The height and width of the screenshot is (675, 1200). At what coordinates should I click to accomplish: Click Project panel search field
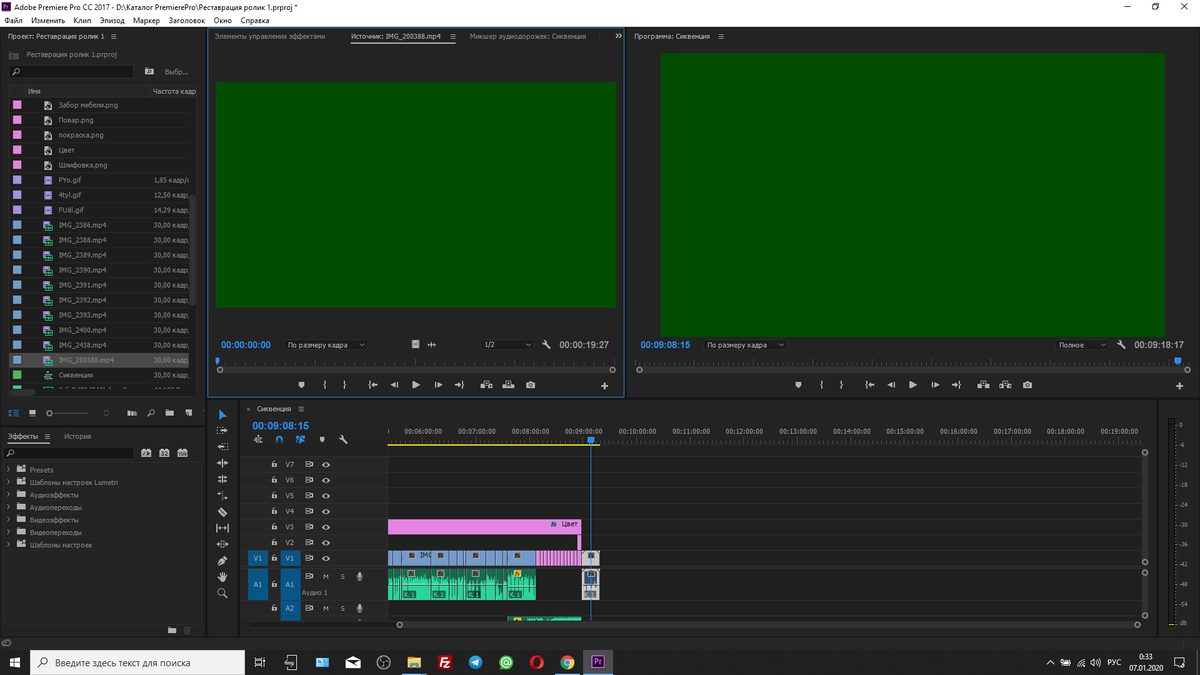[72, 72]
